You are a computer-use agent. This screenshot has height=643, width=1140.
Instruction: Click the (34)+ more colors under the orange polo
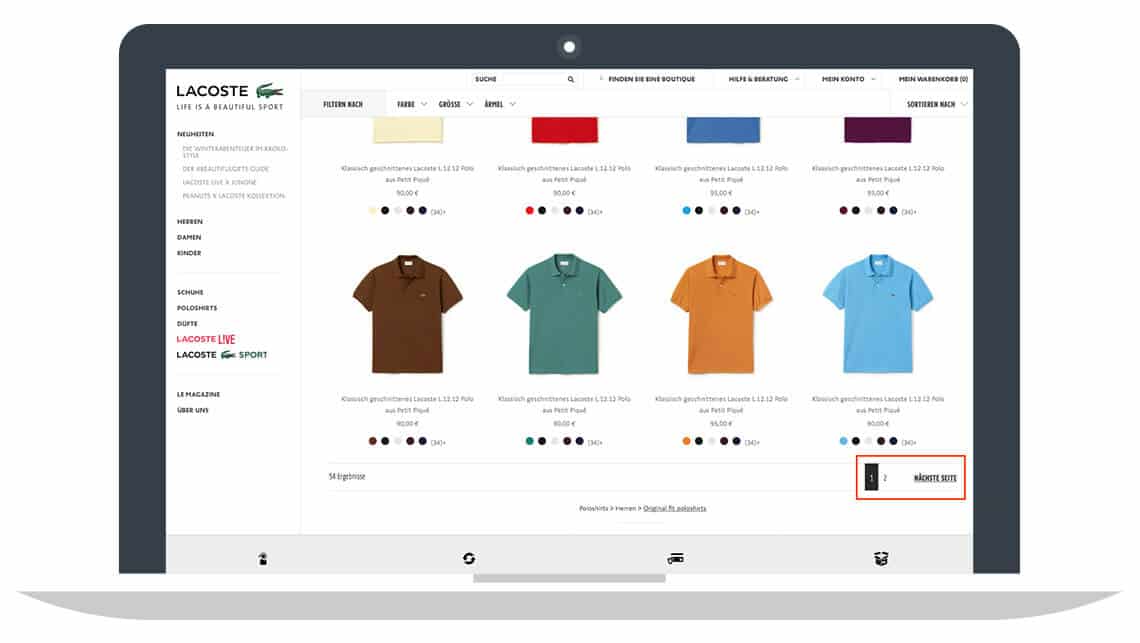coord(752,442)
